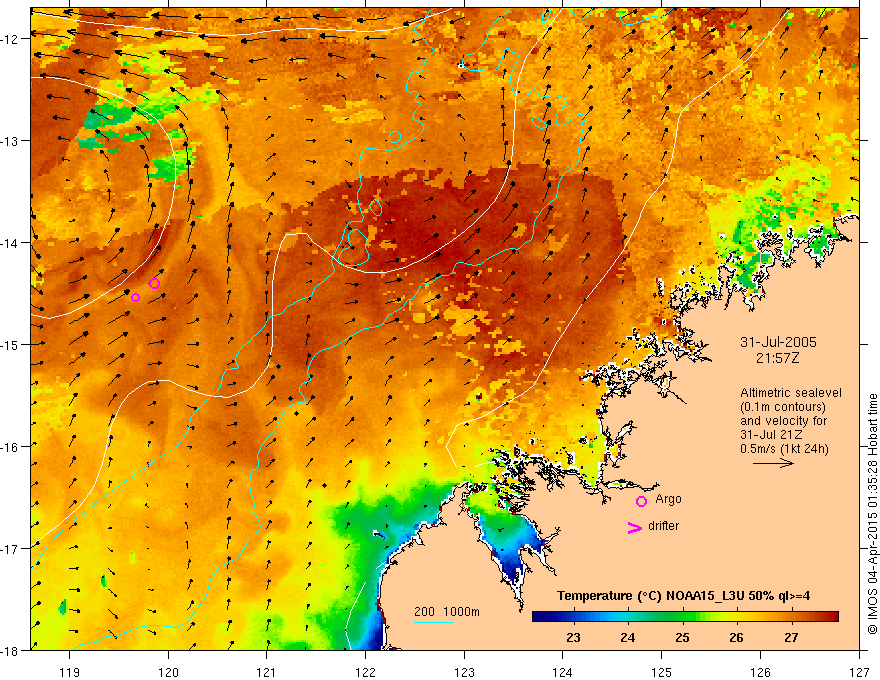880x680 pixels.
Task: Click the '127' longitude axis label
Action: click(859, 672)
